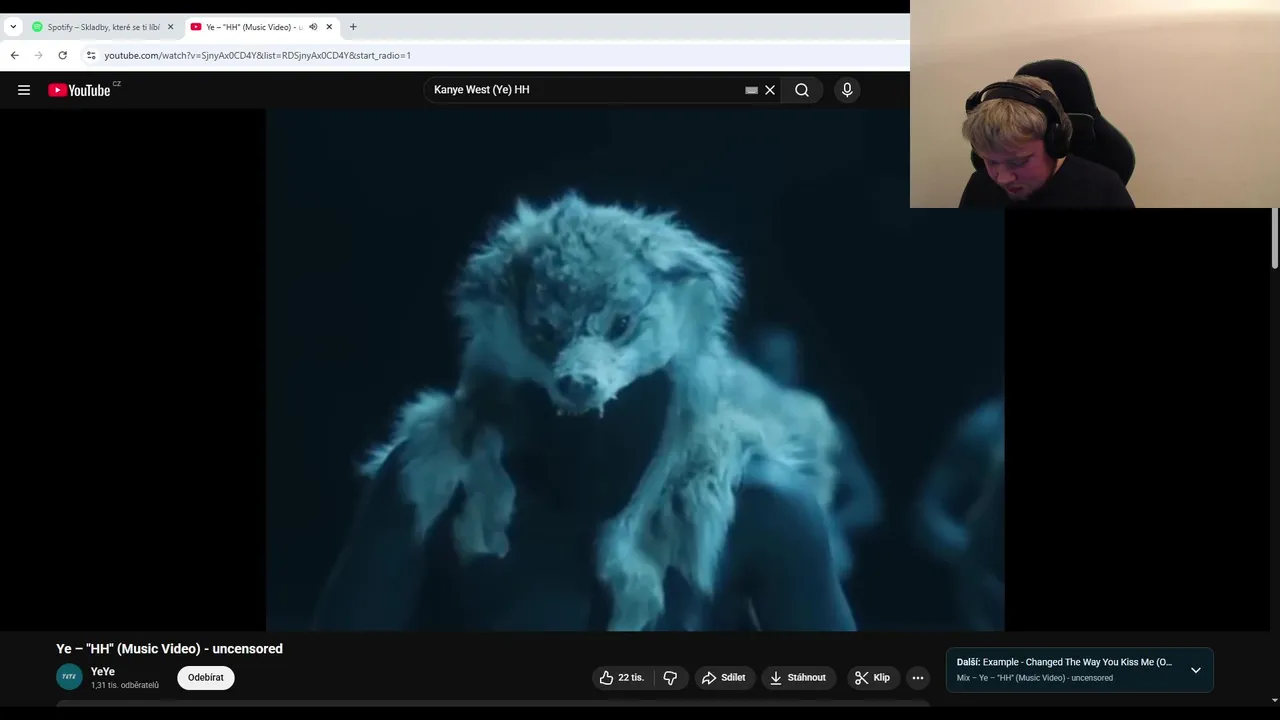This screenshot has height=720, width=1280.
Task: Clear the search query with X
Action: [x=770, y=90]
